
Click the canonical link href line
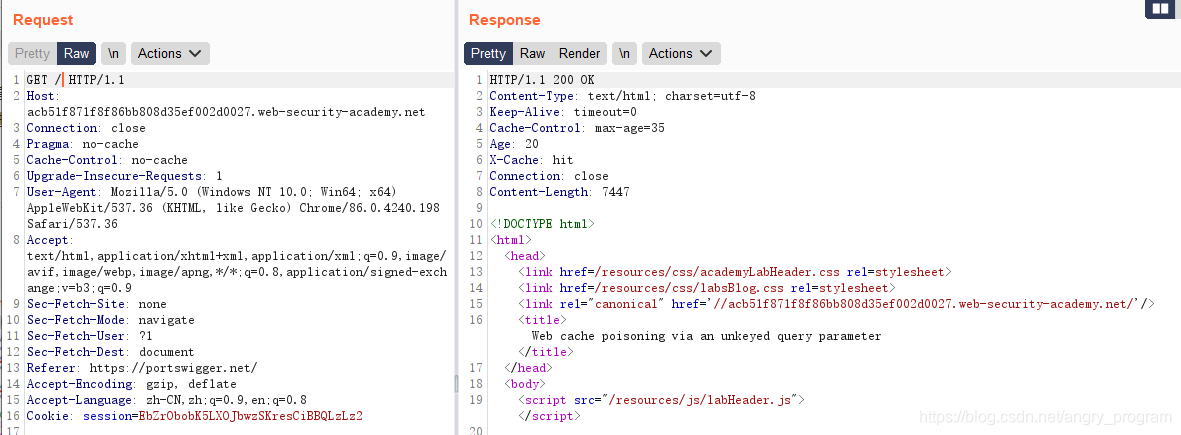[836, 304]
